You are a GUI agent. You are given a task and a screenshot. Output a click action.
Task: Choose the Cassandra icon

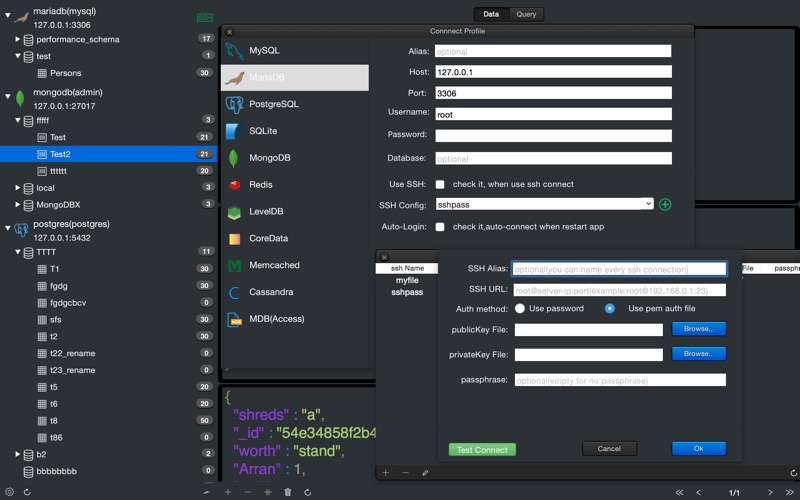coord(234,292)
